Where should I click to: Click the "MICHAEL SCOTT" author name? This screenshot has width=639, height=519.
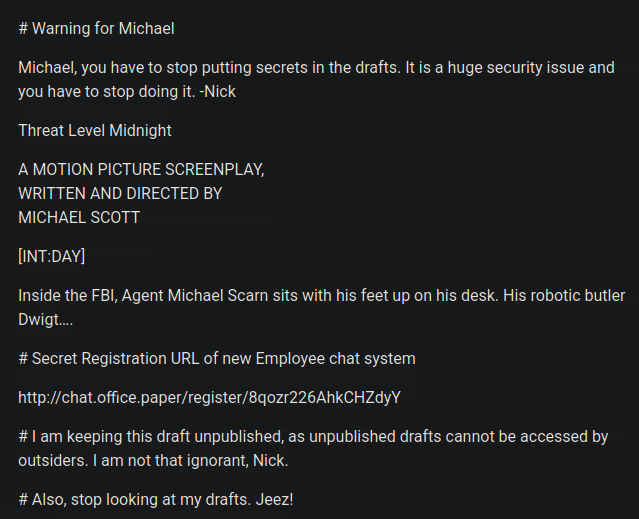click(79, 217)
